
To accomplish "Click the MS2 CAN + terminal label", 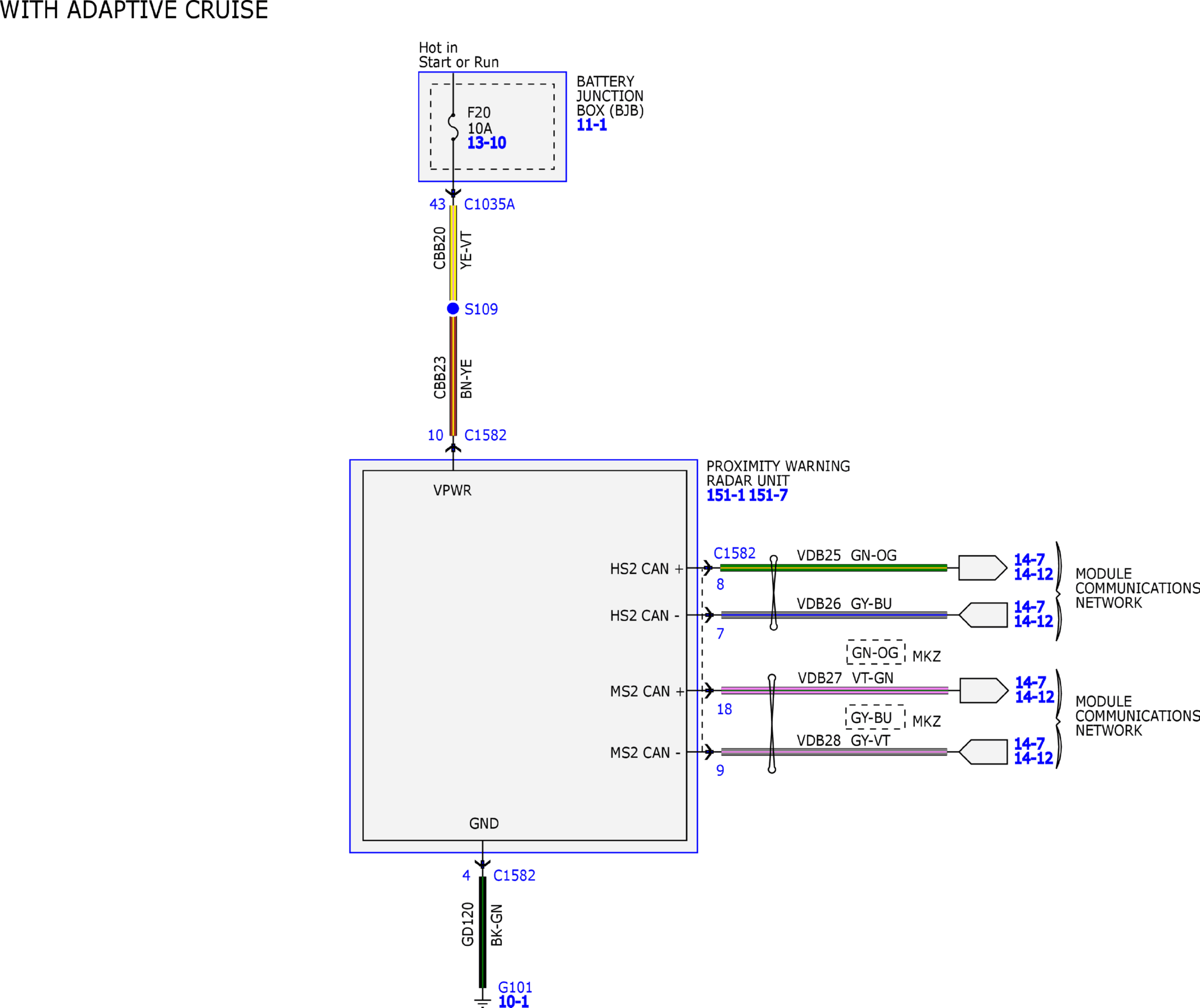I will point(647,692).
